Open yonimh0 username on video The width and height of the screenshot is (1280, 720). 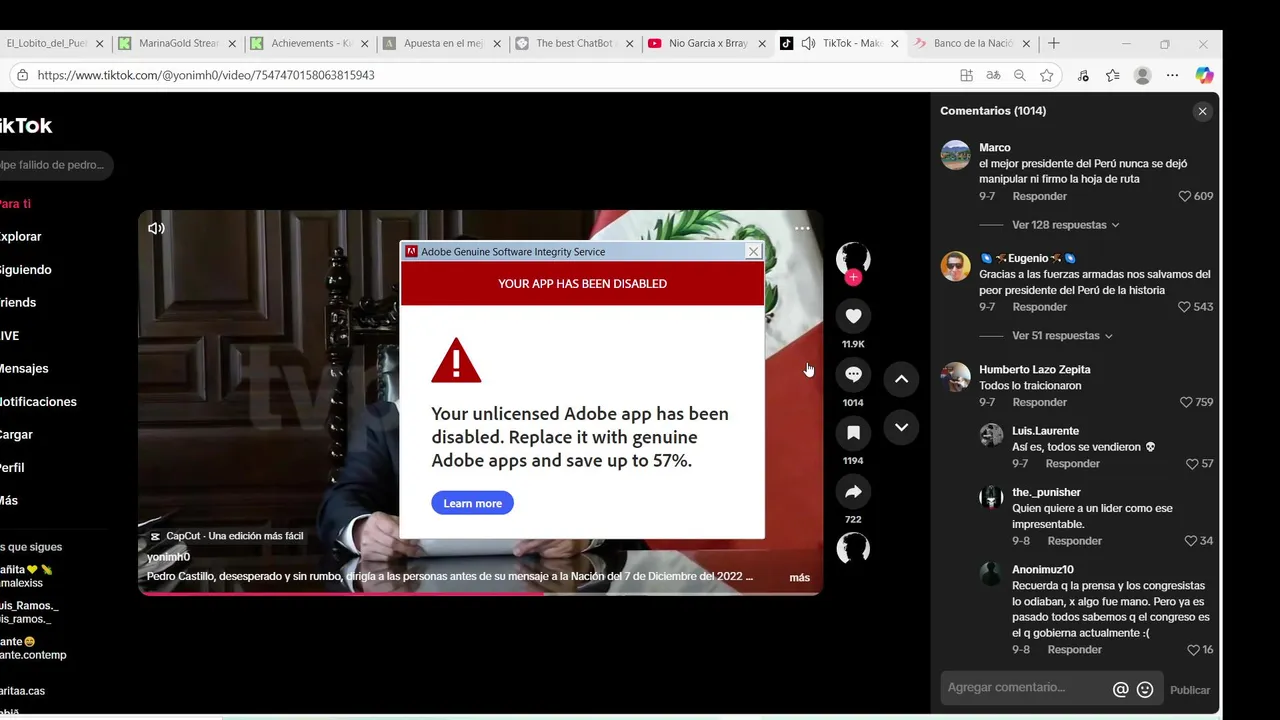pos(168,557)
